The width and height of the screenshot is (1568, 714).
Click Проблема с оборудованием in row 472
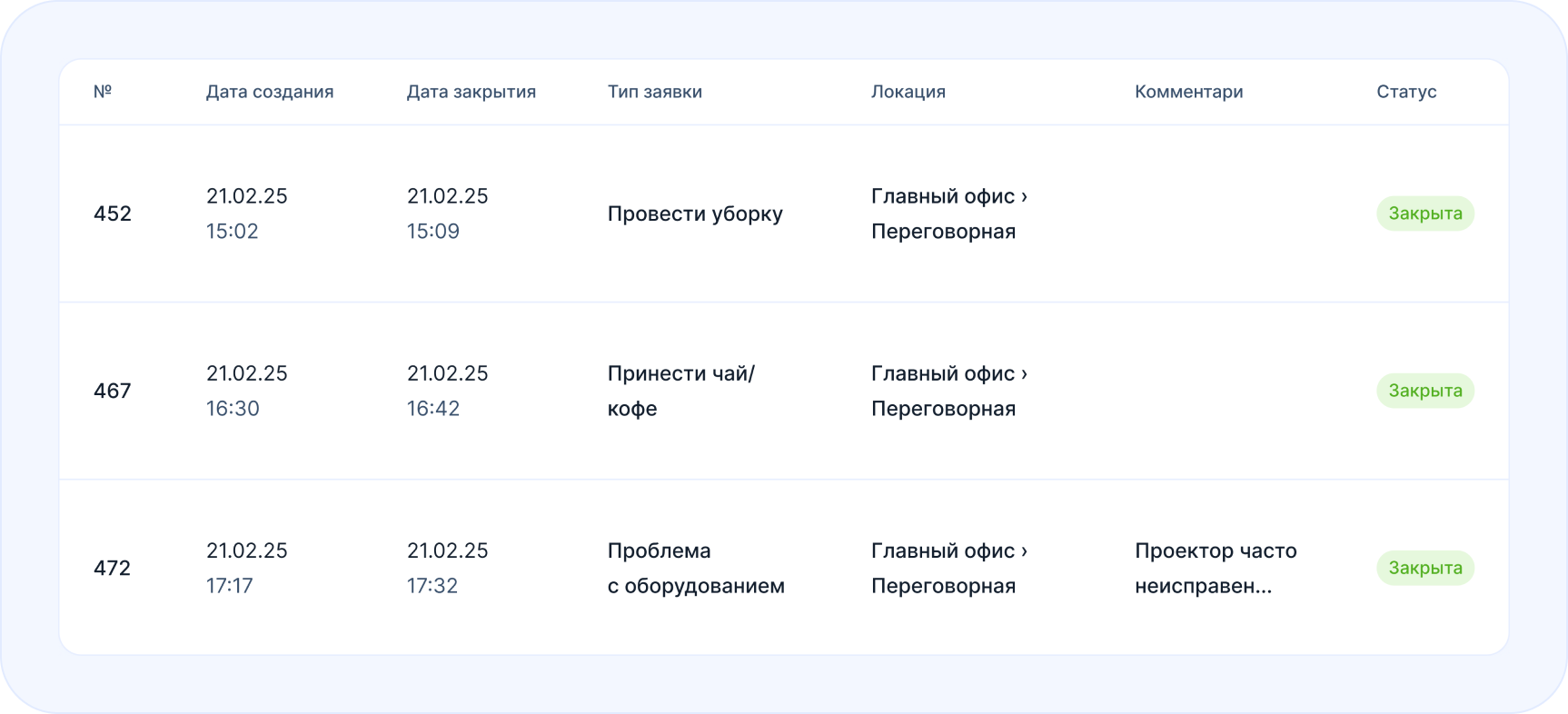click(x=696, y=567)
